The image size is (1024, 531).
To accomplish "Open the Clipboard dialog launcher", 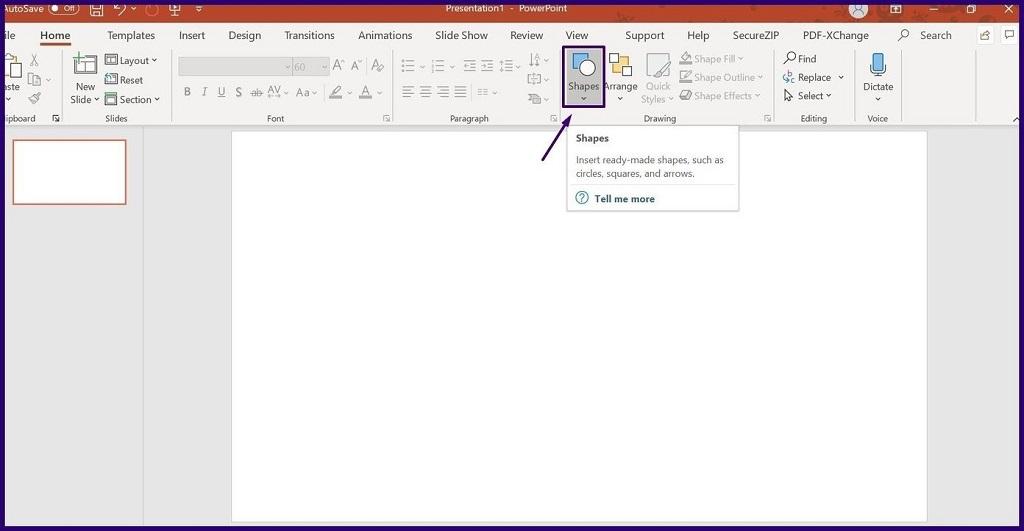I will [56, 118].
